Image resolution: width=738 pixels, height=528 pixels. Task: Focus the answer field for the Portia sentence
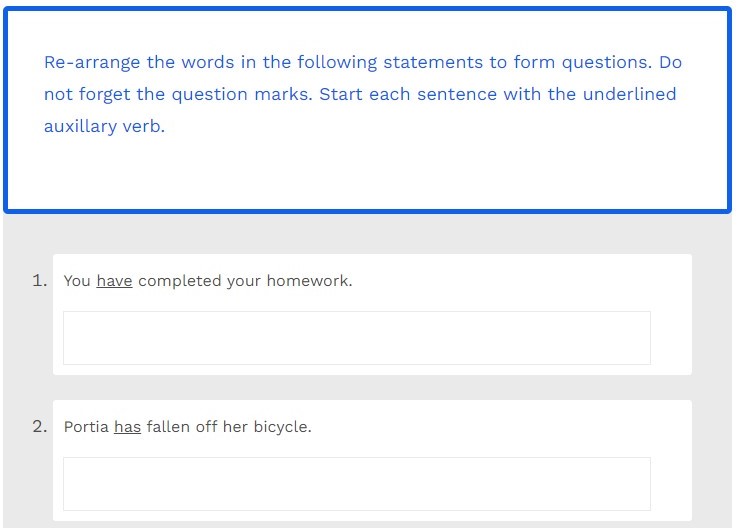coord(356,484)
